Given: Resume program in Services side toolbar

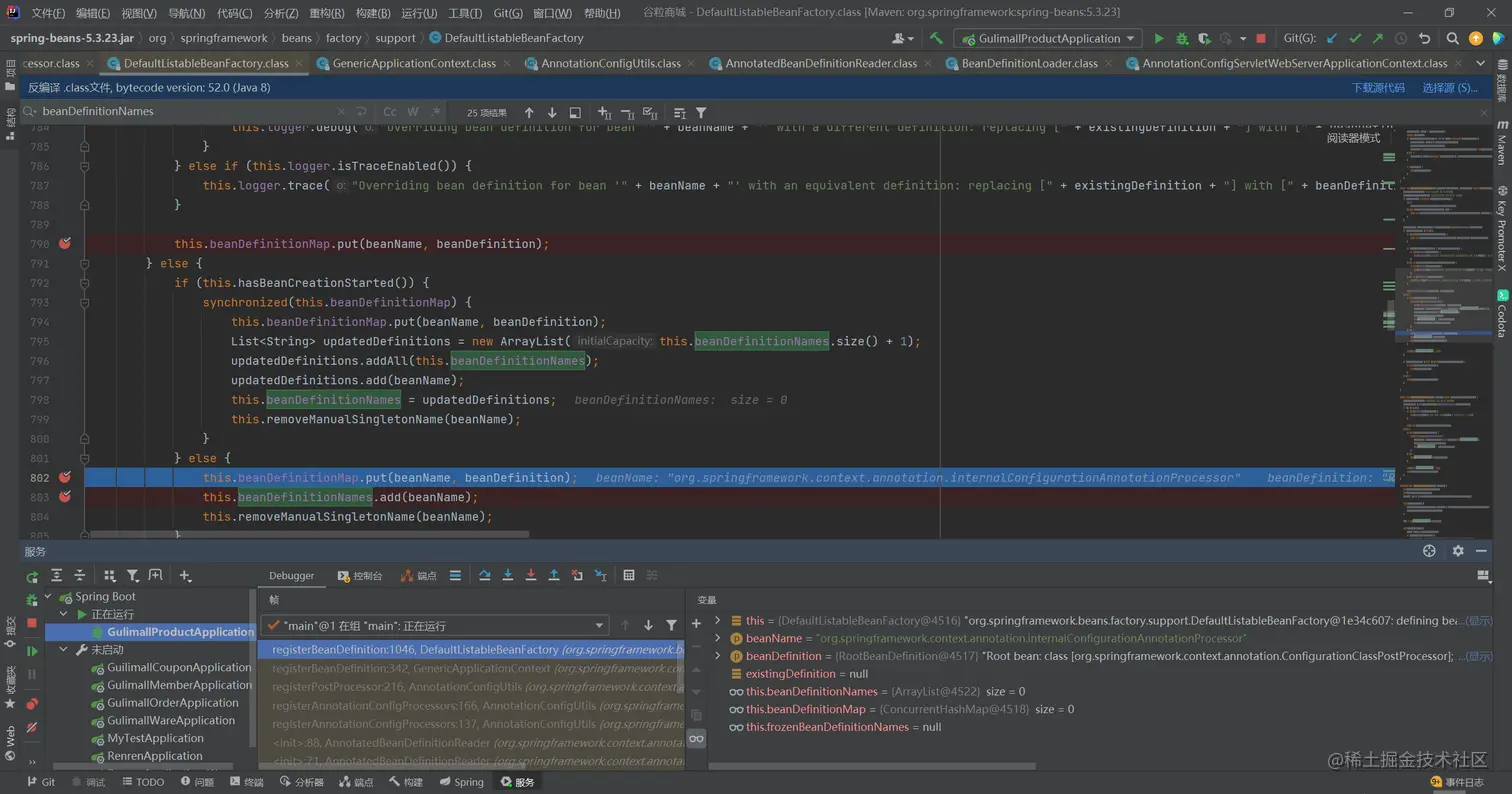Looking at the screenshot, I should click(32, 650).
